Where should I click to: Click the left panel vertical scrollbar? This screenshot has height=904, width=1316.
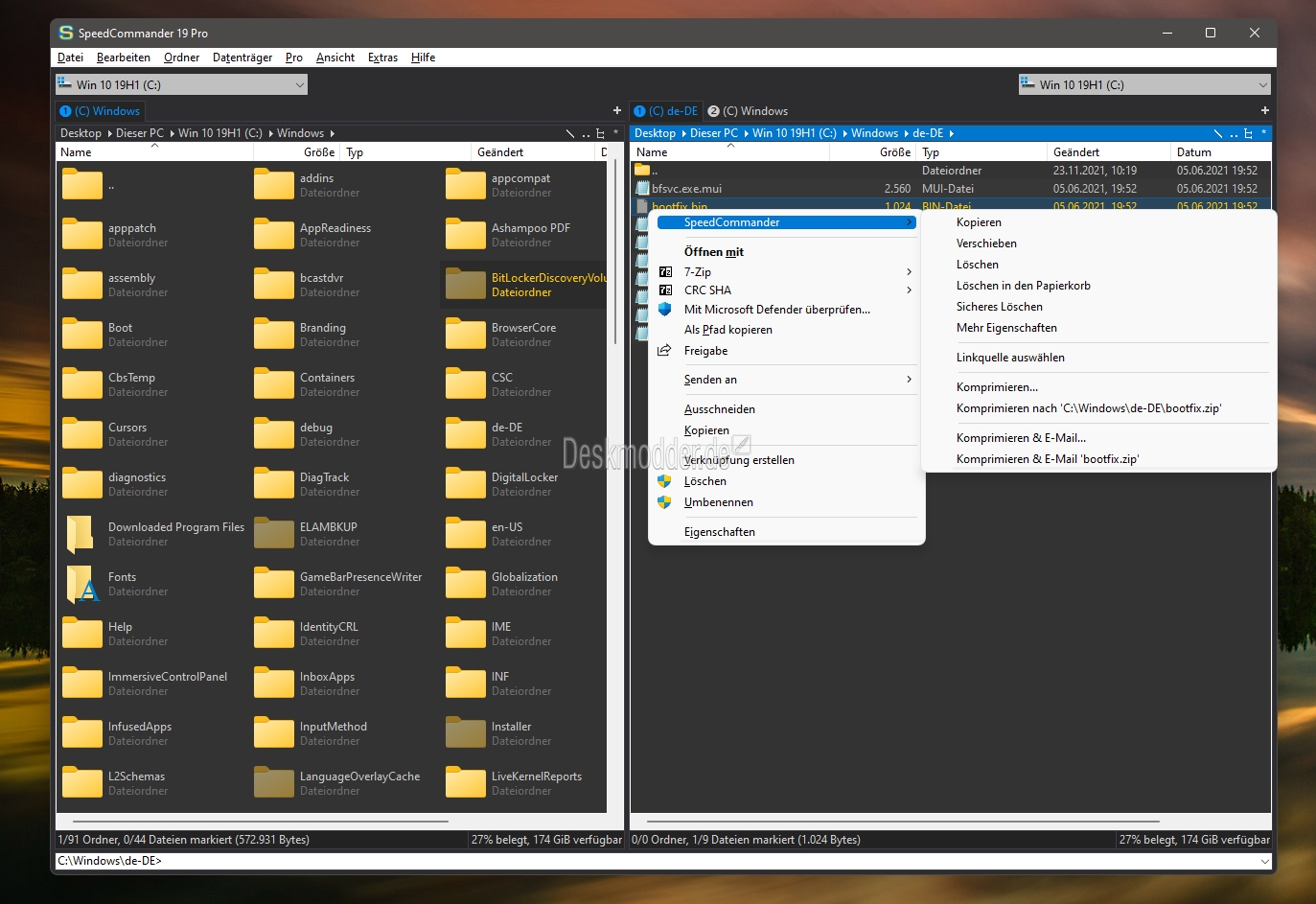click(x=615, y=253)
